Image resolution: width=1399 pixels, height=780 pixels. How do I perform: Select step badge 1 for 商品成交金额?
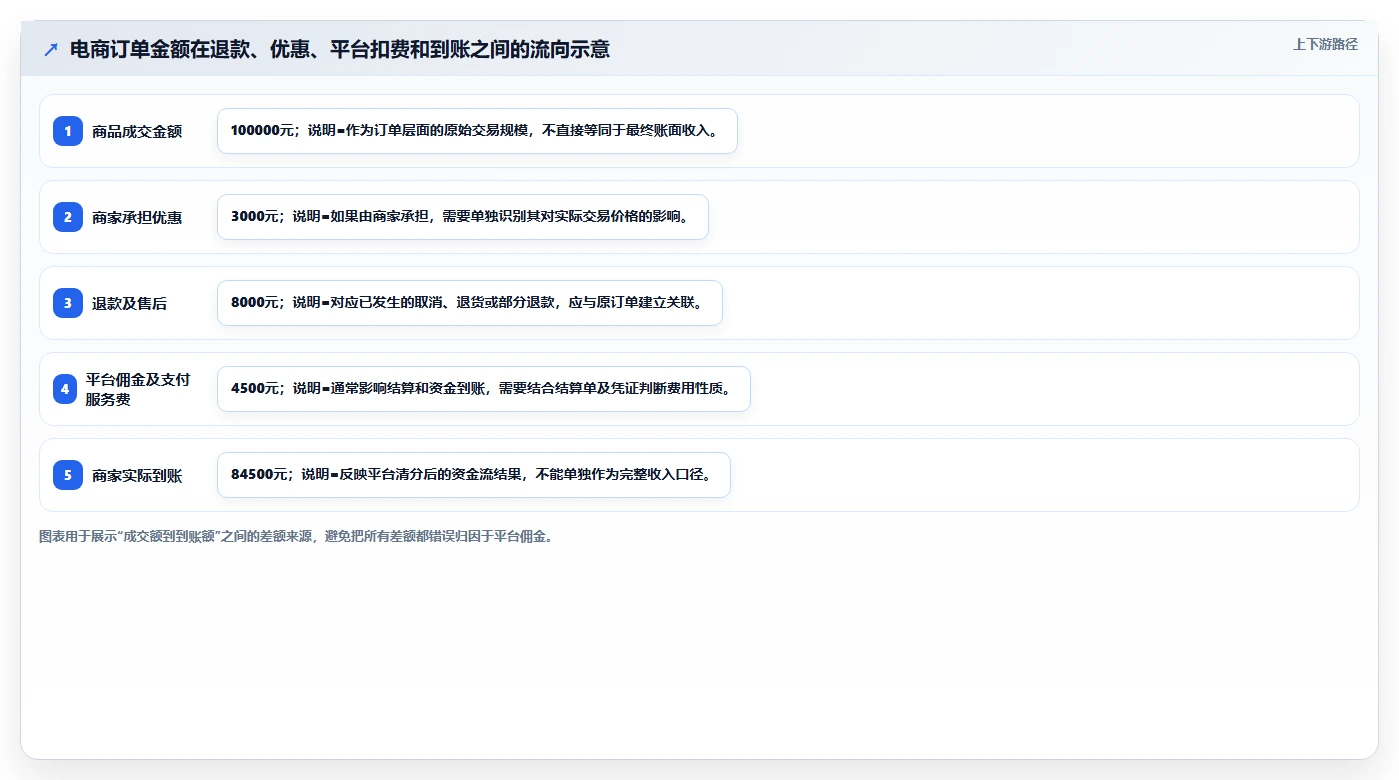68,131
